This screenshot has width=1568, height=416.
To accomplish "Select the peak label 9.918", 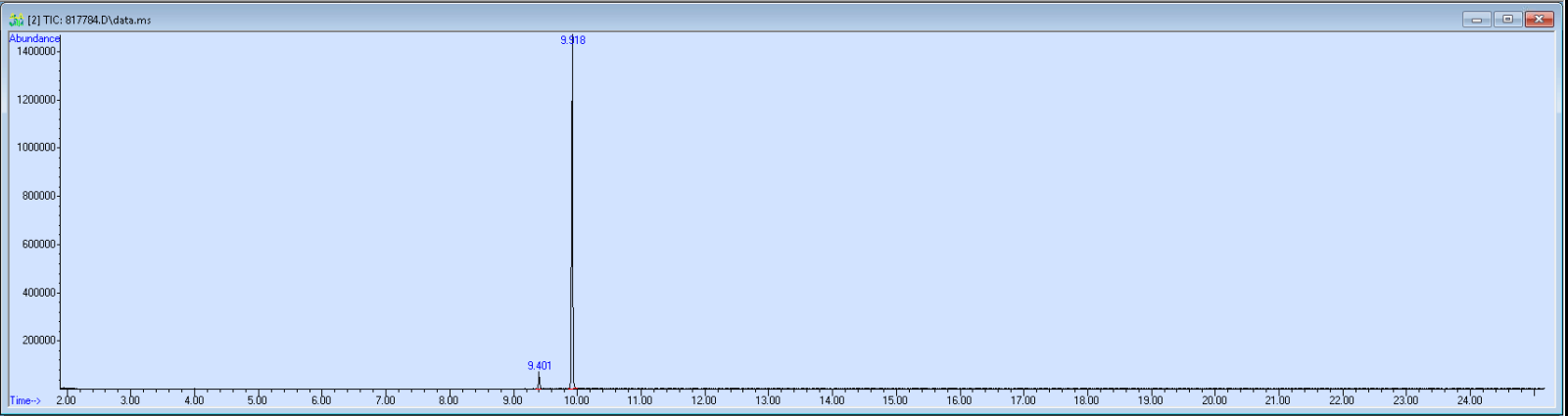I will click(573, 40).
